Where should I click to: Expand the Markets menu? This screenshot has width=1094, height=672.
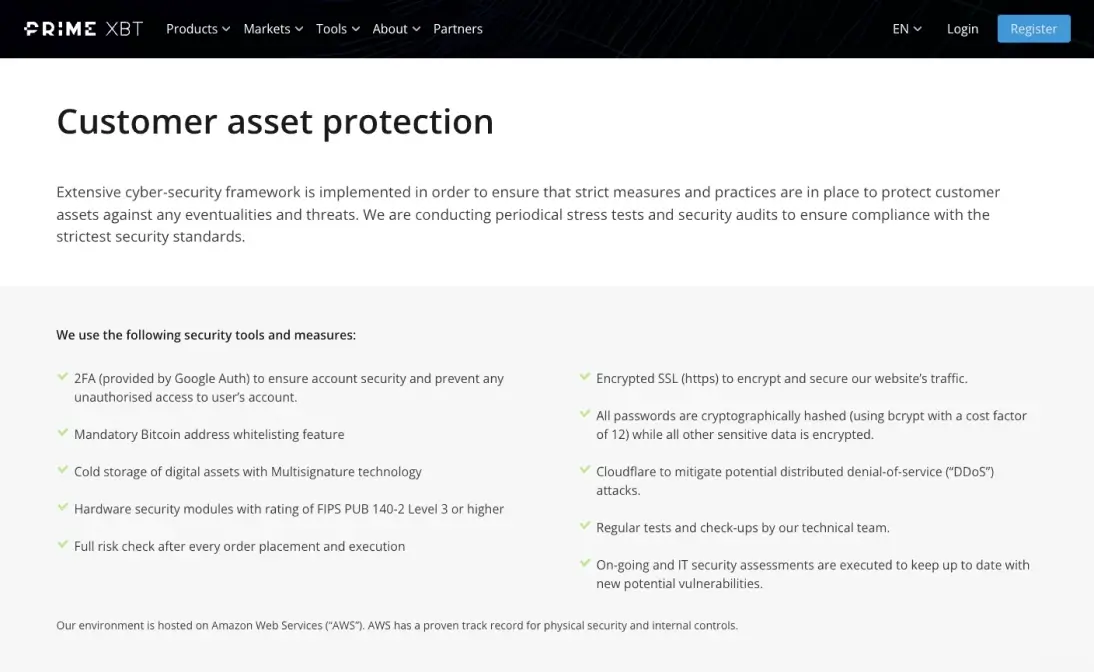click(x=272, y=29)
